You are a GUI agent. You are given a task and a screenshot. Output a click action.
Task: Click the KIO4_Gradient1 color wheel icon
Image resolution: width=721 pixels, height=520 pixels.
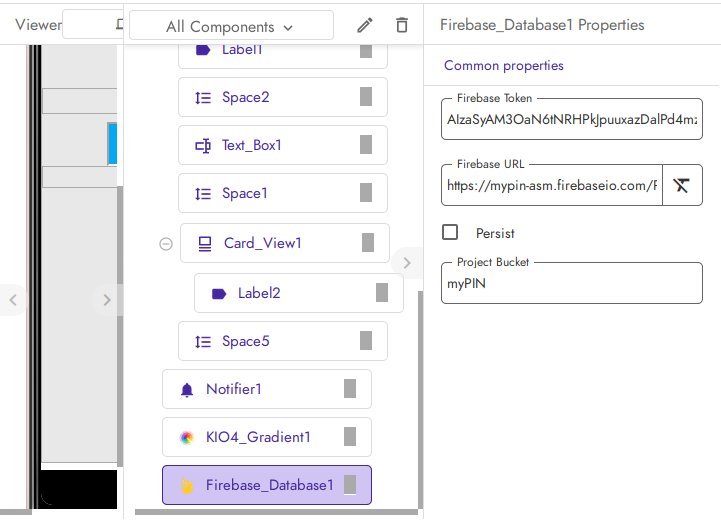(x=187, y=437)
